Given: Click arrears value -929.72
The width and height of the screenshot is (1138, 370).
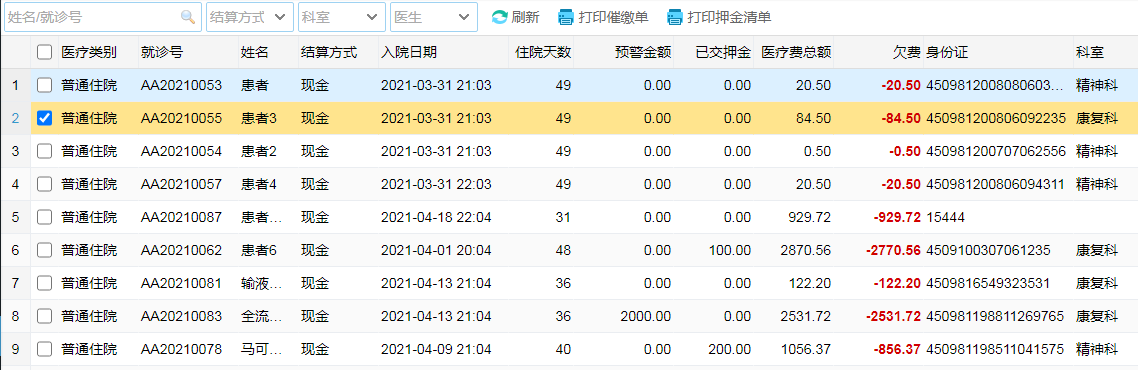Looking at the screenshot, I should click(897, 217).
